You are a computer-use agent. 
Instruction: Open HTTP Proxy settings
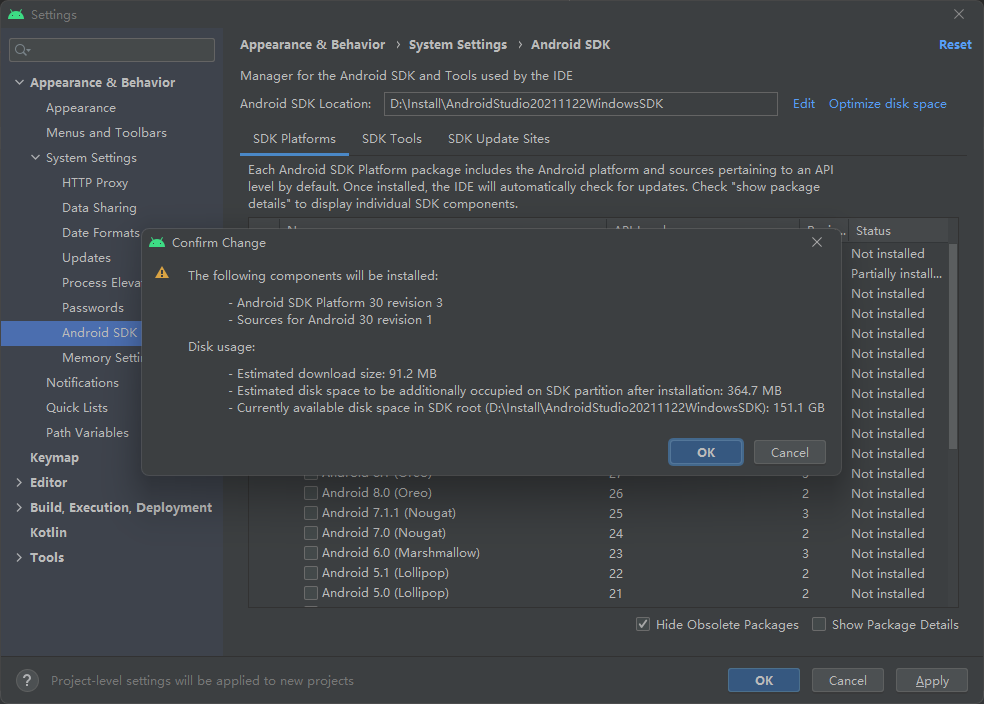pos(95,183)
